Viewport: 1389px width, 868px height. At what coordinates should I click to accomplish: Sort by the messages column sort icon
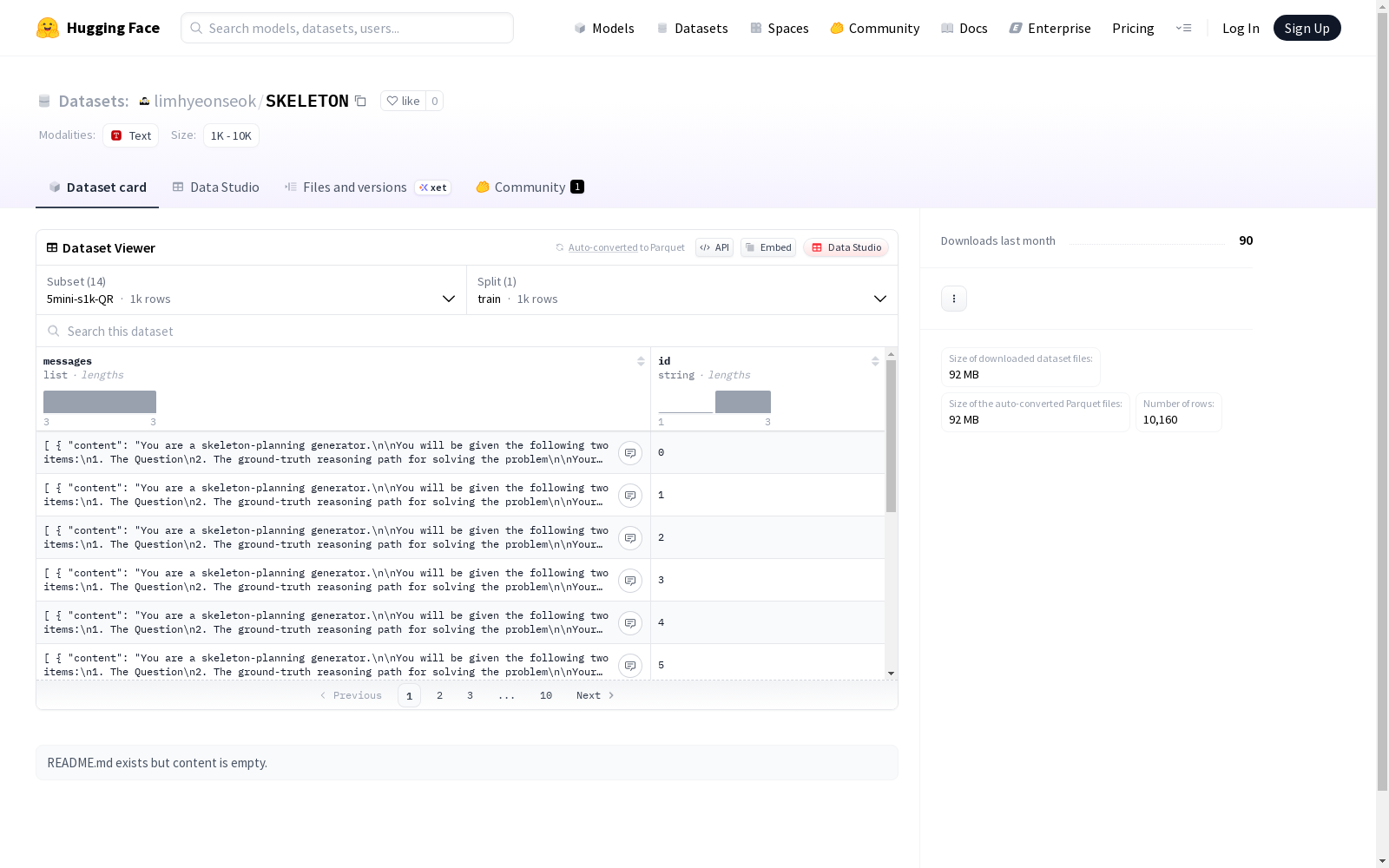(641, 361)
